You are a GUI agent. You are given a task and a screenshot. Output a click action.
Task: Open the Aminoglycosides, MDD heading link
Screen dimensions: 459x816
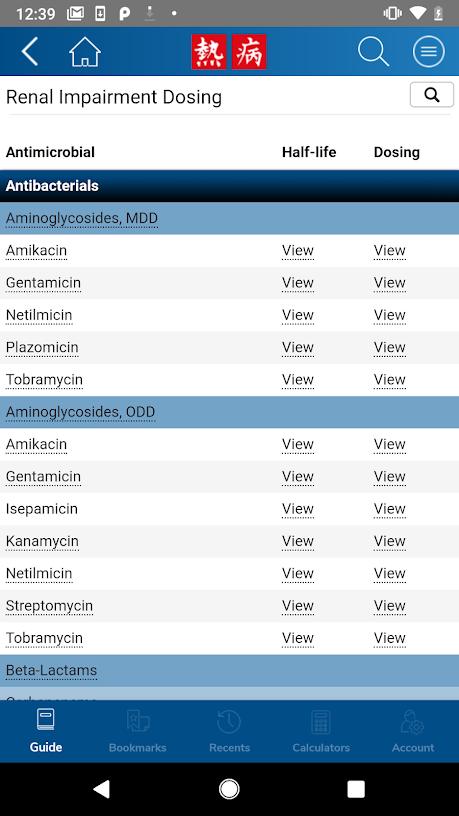[82, 219]
